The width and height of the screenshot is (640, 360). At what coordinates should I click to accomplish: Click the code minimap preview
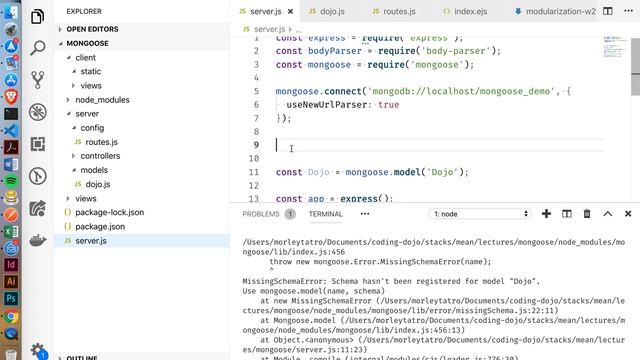[x=615, y=47]
